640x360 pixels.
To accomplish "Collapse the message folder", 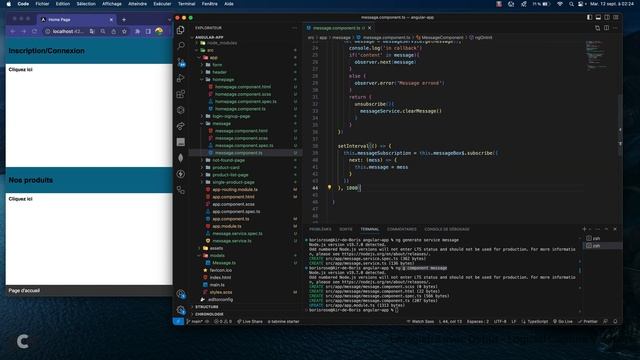I will tap(221, 124).
